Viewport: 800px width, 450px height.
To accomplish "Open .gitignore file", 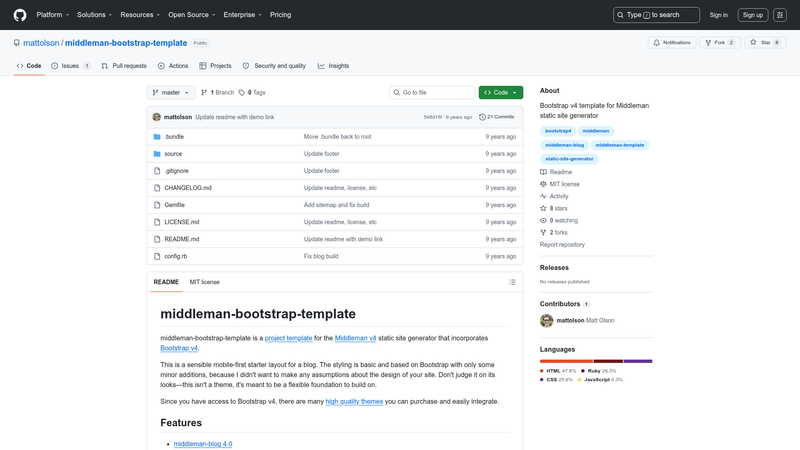I will pyautogui.click(x=177, y=171).
